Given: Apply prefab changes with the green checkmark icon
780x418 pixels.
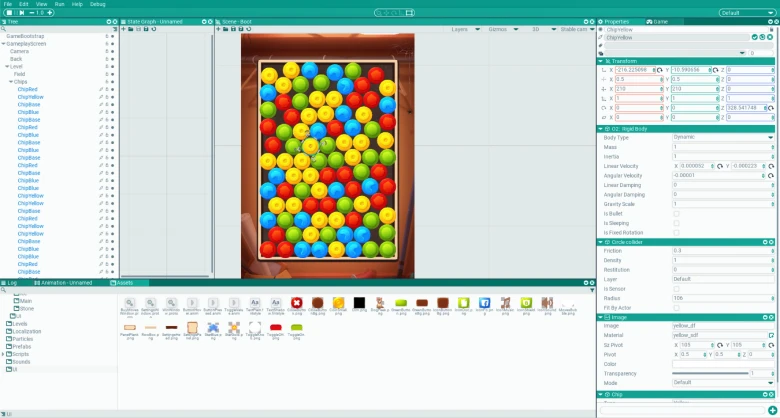Looking at the screenshot, I should pyautogui.click(x=755, y=37).
